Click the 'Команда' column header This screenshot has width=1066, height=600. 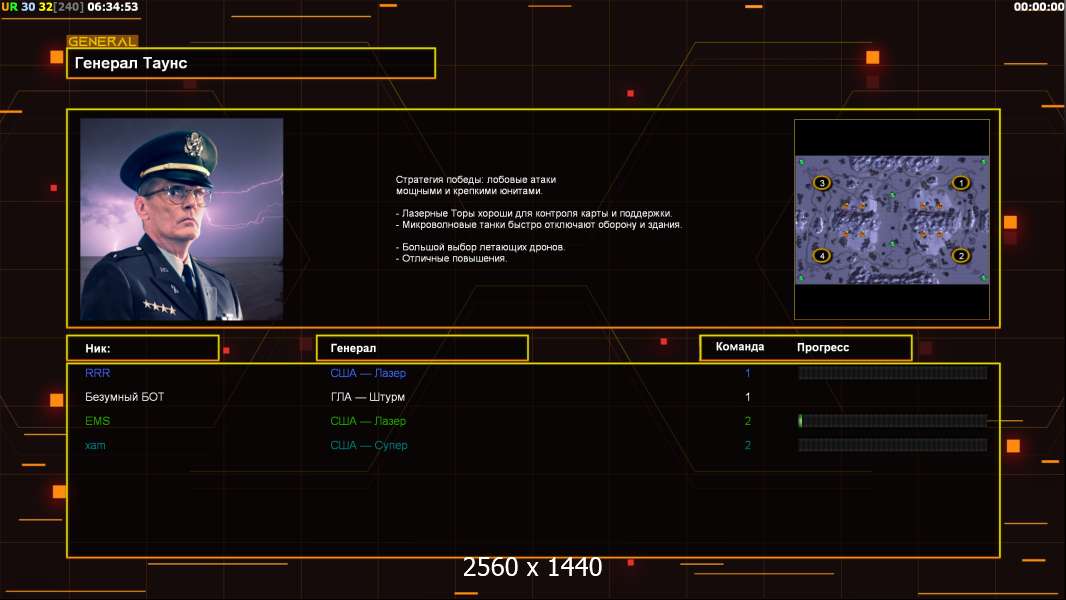(x=740, y=347)
